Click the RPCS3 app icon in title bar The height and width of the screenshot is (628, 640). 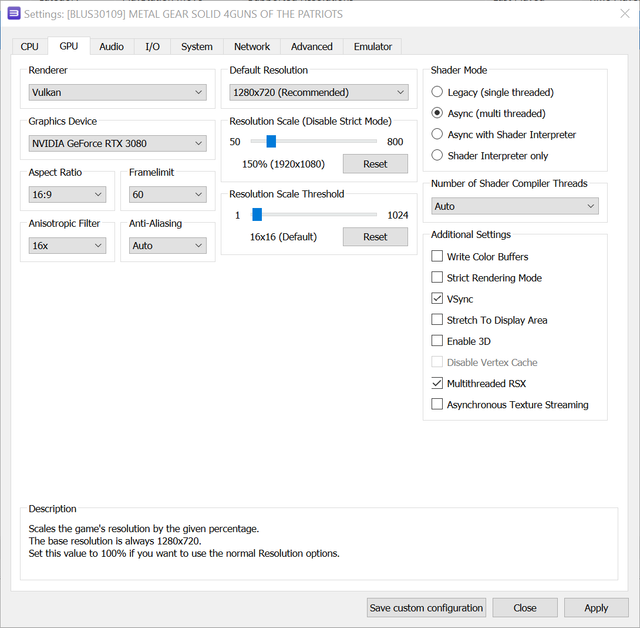pos(14,14)
